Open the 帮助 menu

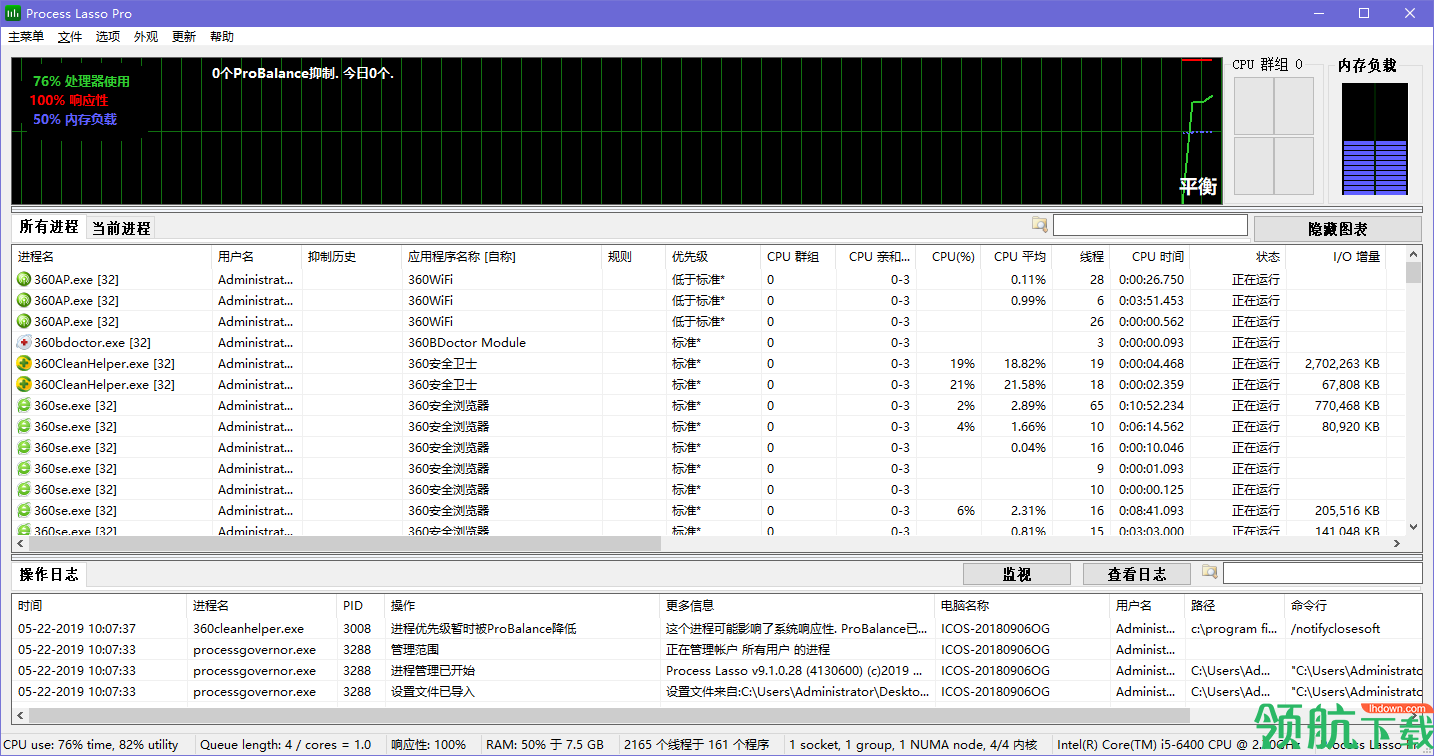point(222,37)
